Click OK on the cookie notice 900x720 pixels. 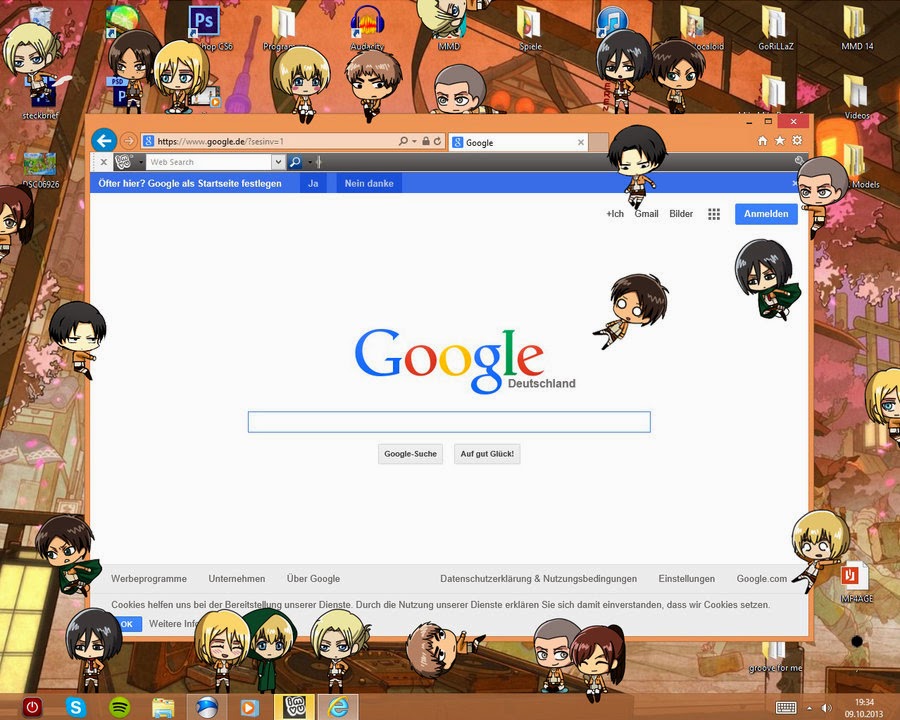coord(127,624)
